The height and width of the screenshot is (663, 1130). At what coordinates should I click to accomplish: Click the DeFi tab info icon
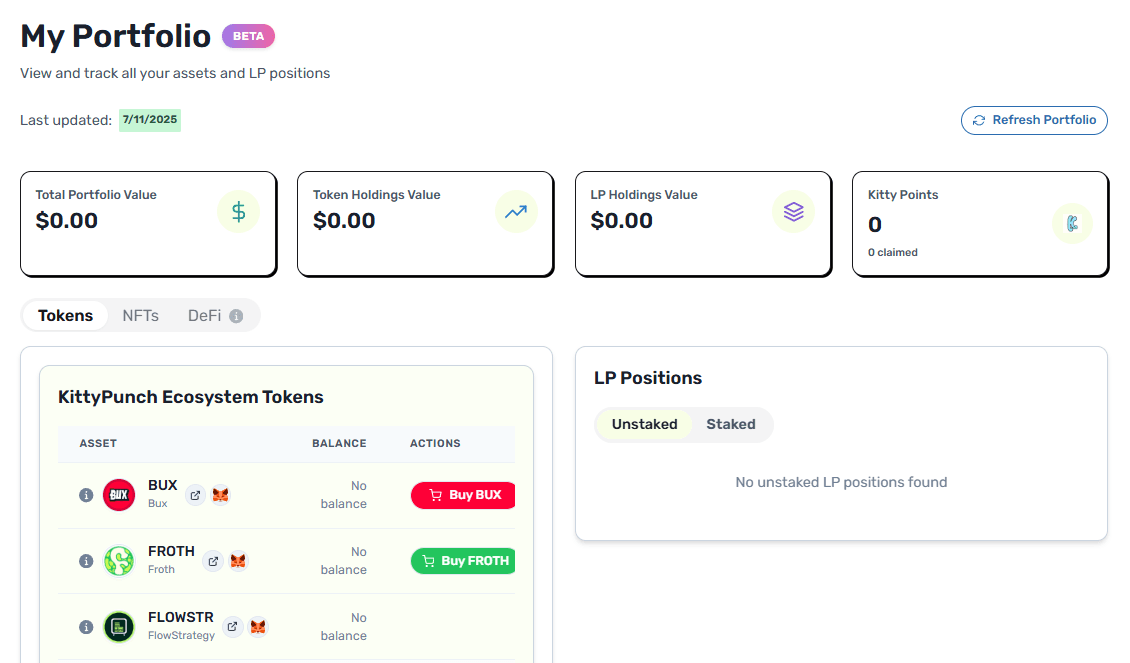pos(236,316)
